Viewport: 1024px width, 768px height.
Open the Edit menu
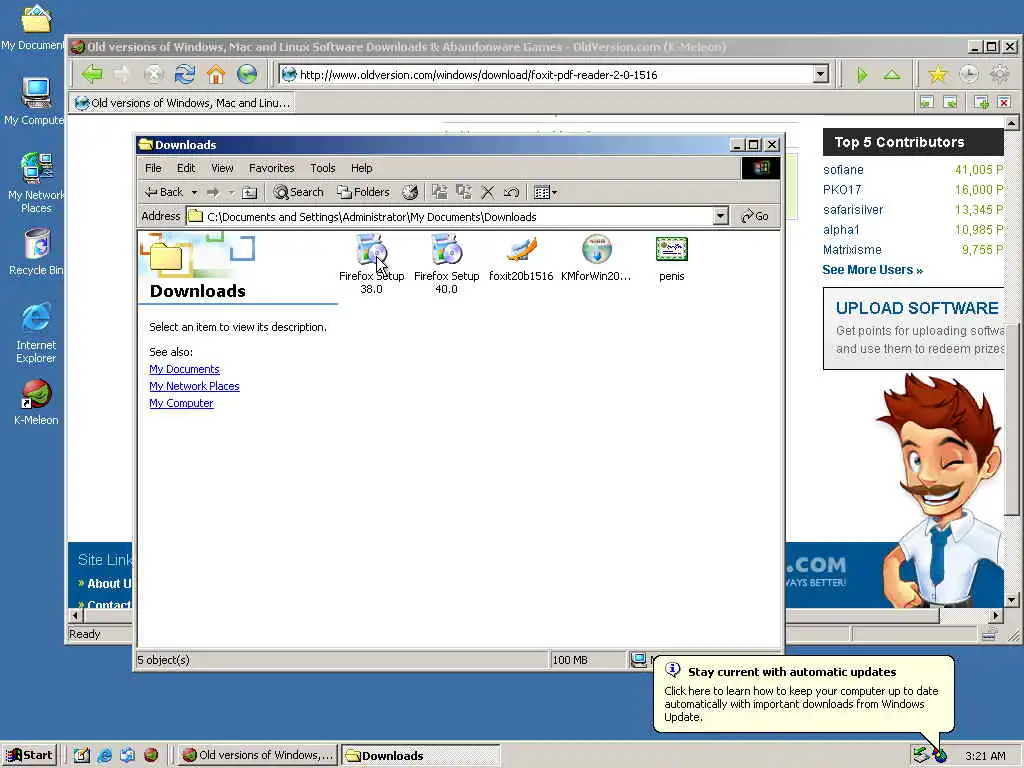pyautogui.click(x=186, y=168)
